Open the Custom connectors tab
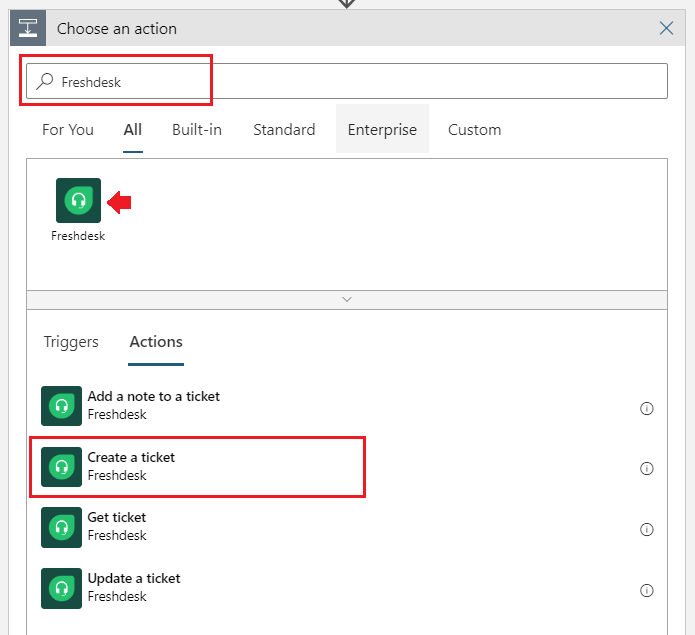Screen dimensions: 695x635 pos(474,130)
